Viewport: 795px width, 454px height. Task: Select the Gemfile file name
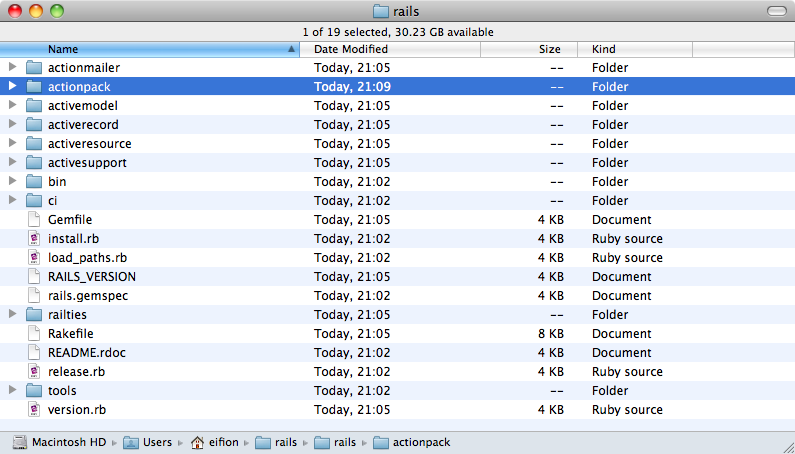[70, 220]
